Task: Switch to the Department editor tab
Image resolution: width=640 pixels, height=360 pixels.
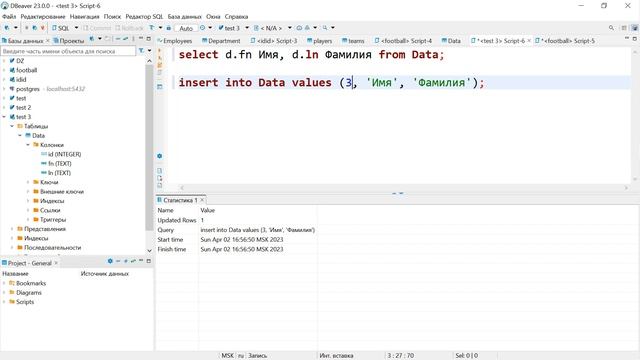Action: pos(221,41)
